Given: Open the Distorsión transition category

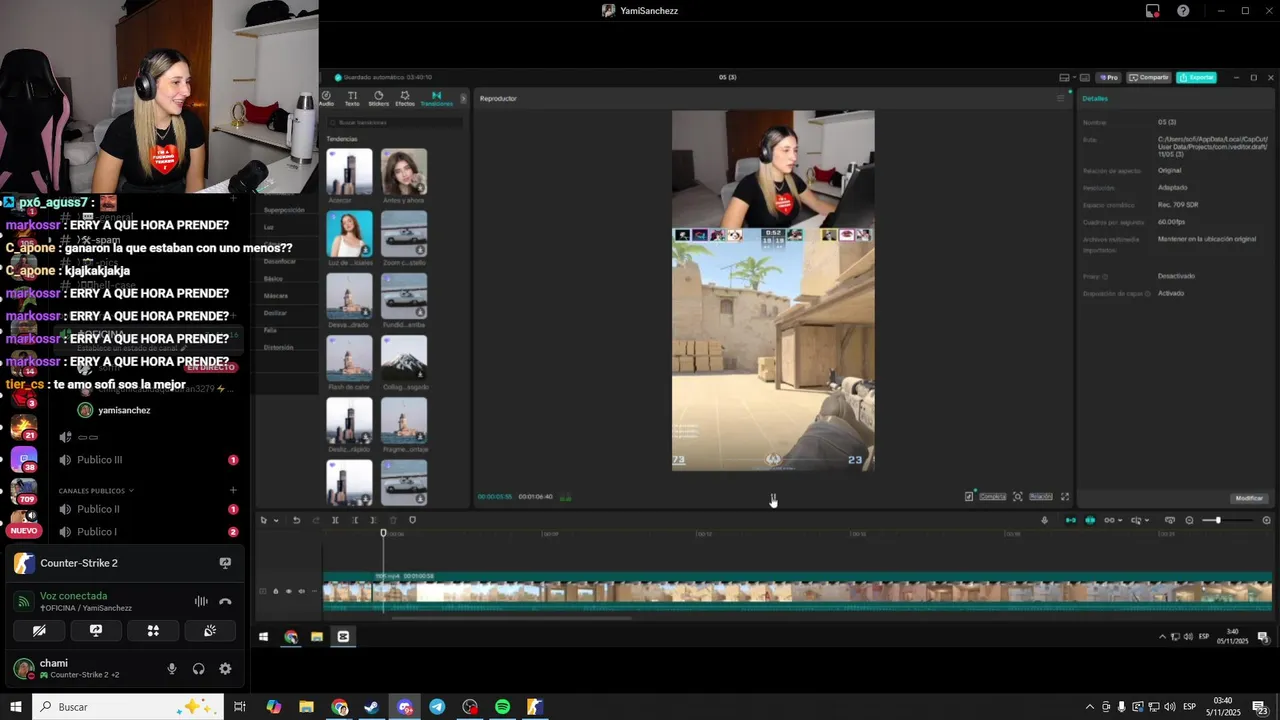Looking at the screenshot, I should [278, 347].
